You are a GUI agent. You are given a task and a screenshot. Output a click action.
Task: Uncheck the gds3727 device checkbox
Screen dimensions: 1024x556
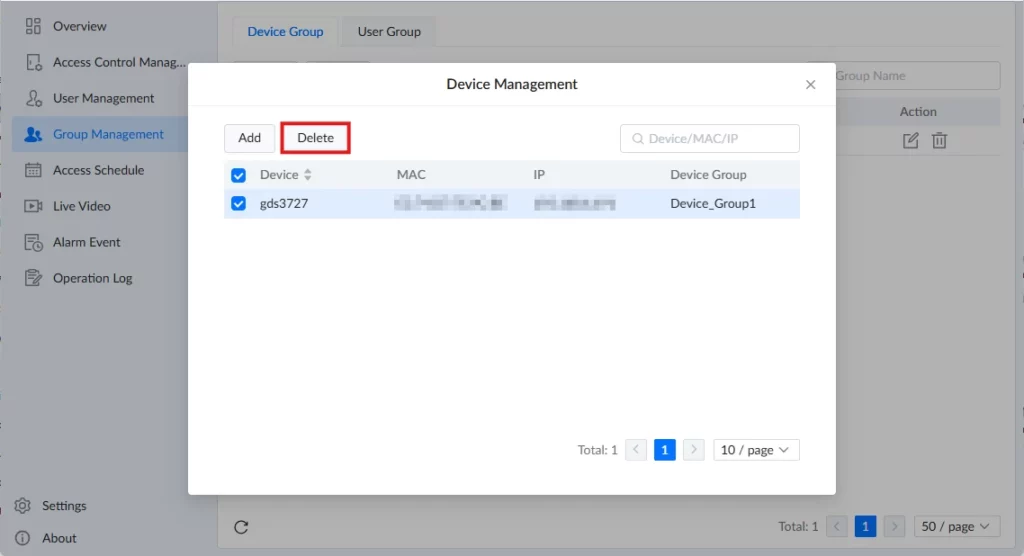coord(238,203)
